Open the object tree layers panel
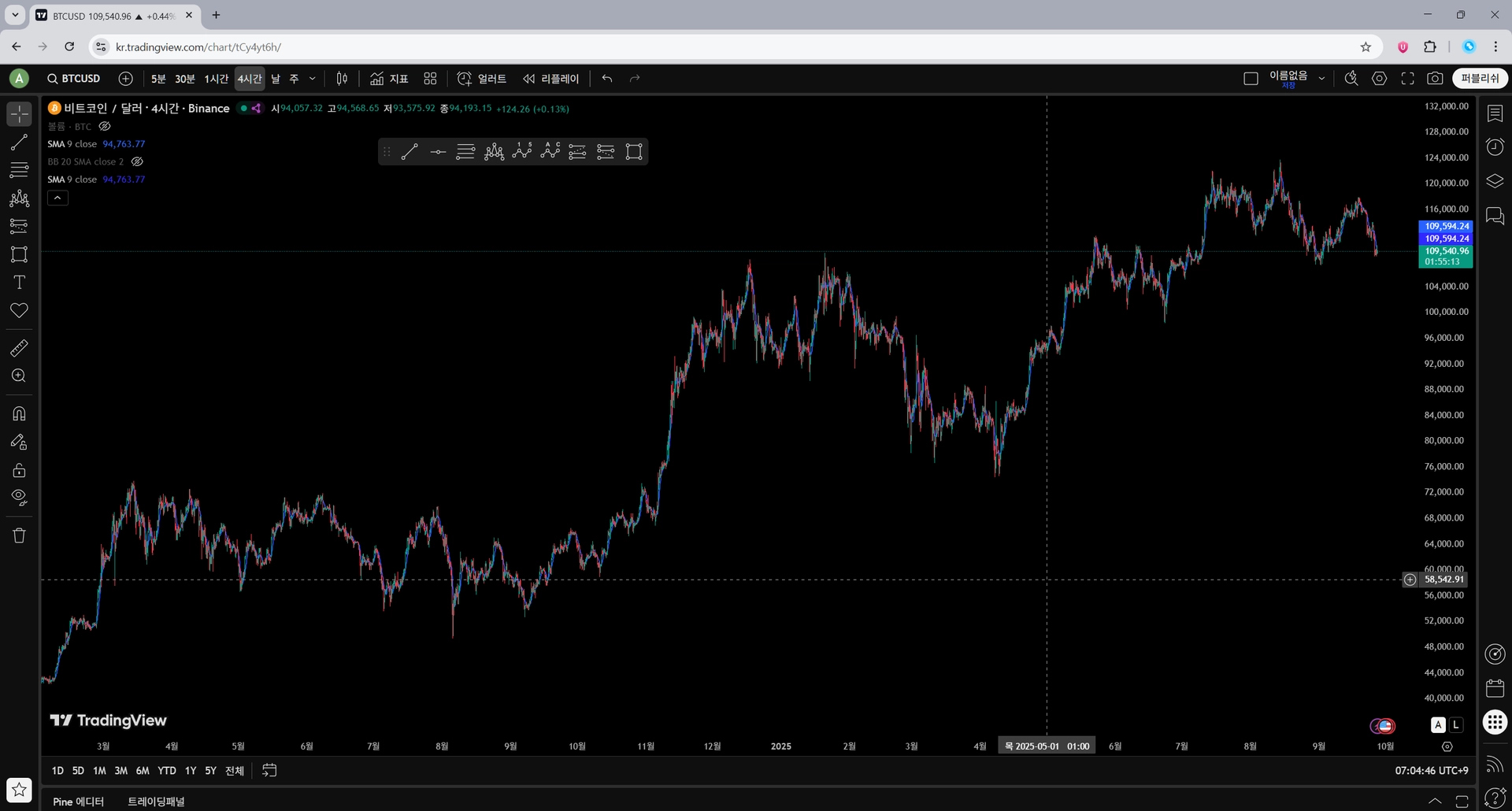 point(1495,181)
